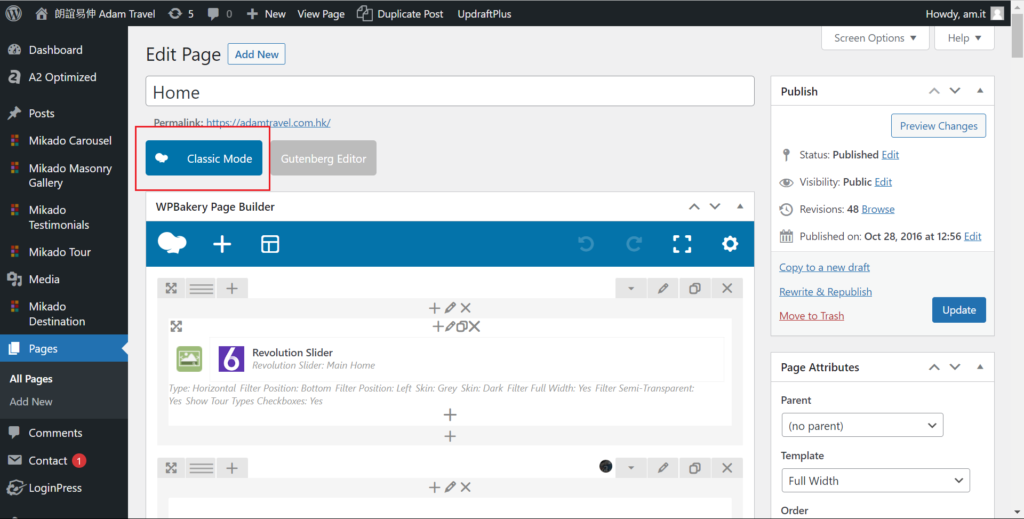Click the Update button
The width and height of the screenshot is (1024, 519).
[x=959, y=310]
